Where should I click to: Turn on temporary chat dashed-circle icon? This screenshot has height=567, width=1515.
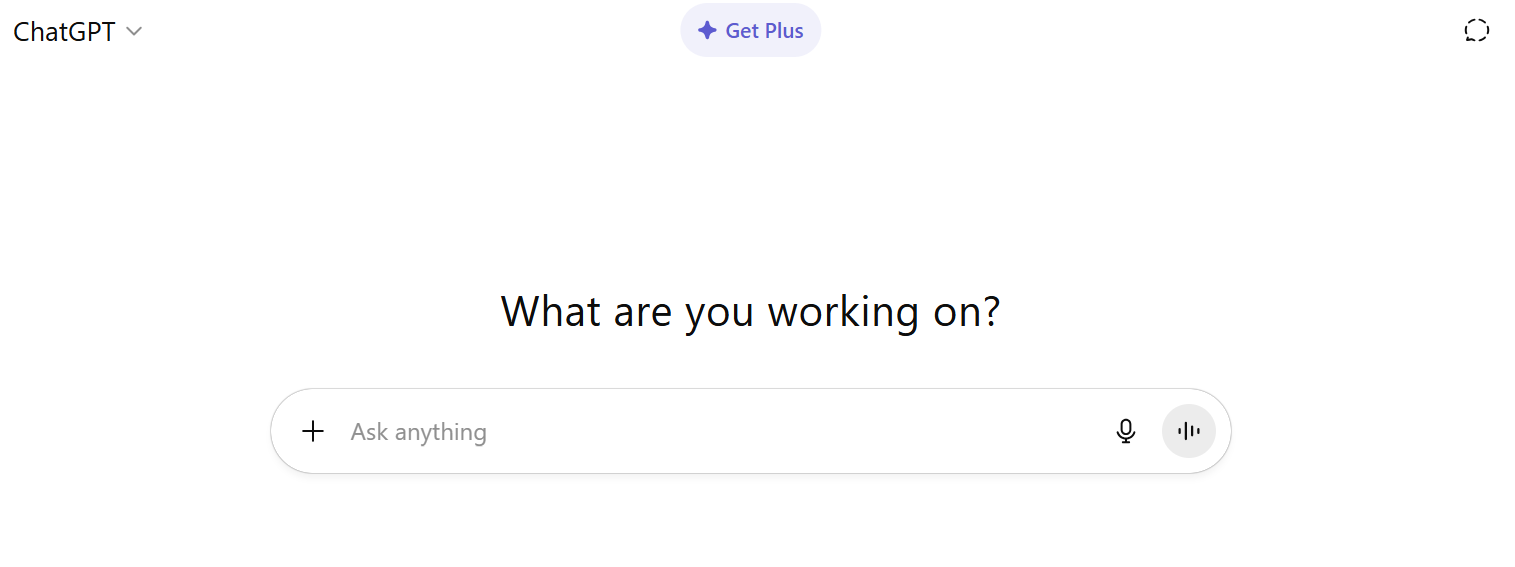coord(1476,31)
